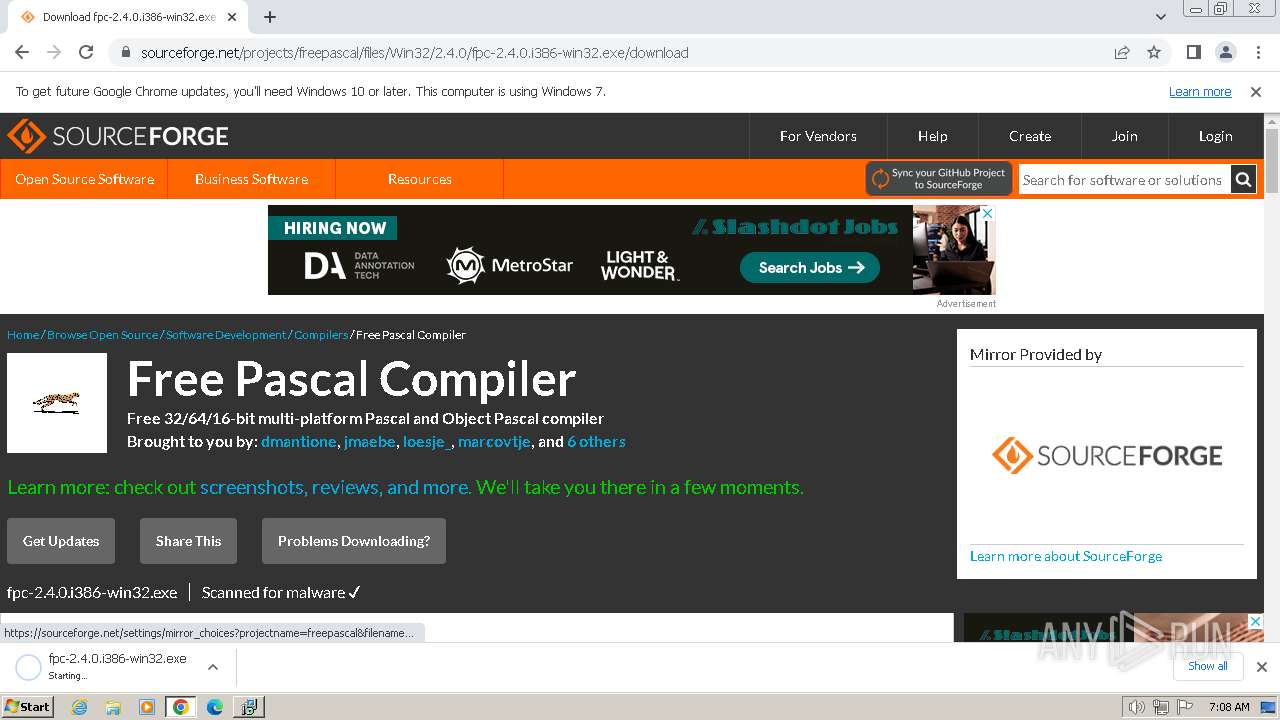
Task: Click the padlock site info icon
Action: tap(126, 52)
